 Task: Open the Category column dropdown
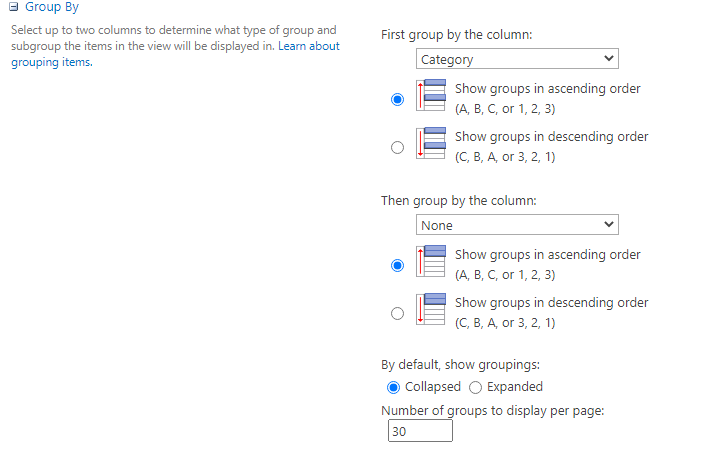point(517,59)
